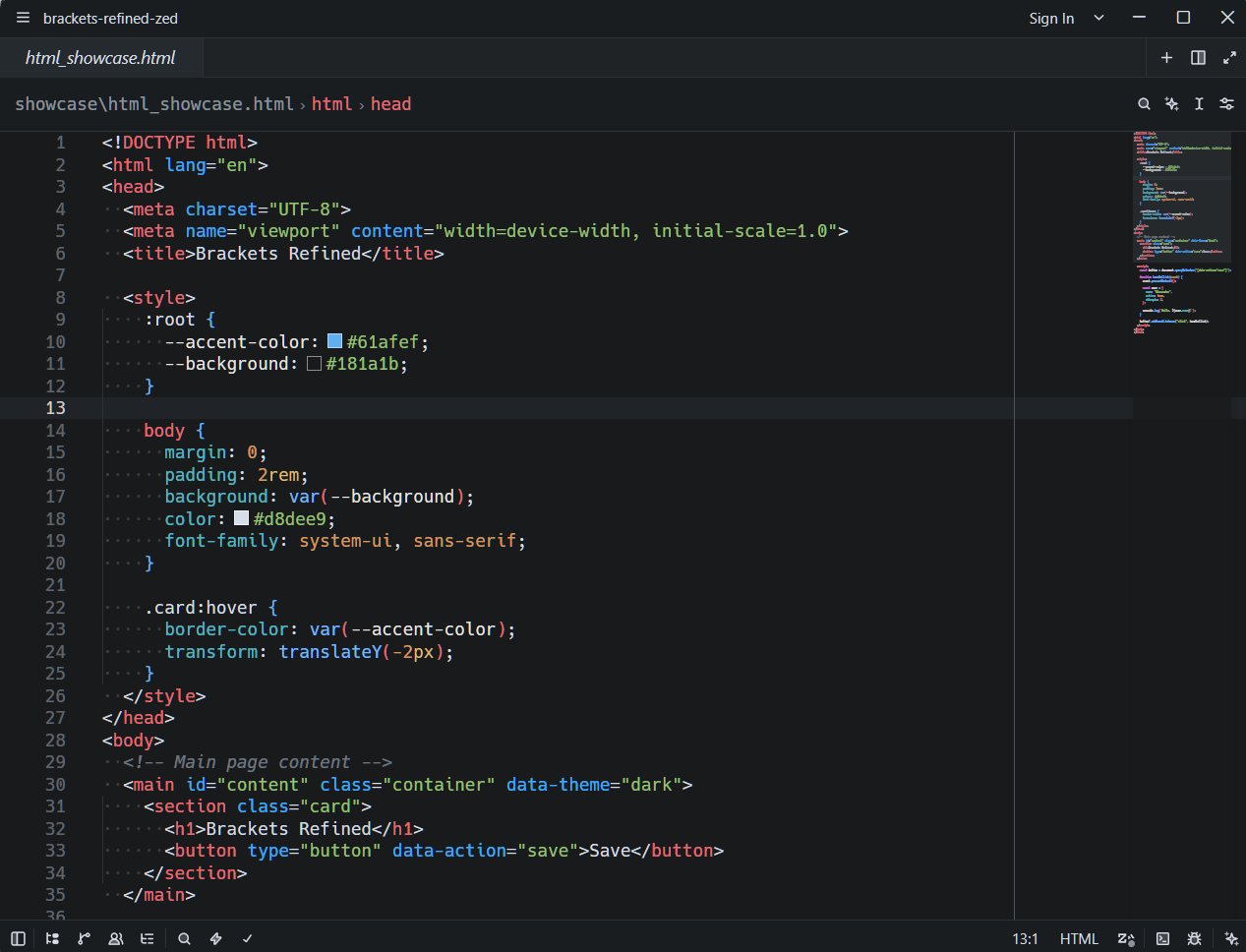Change language via HTML status item
This screenshot has width=1246, height=952.
pyautogui.click(x=1079, y=938)
